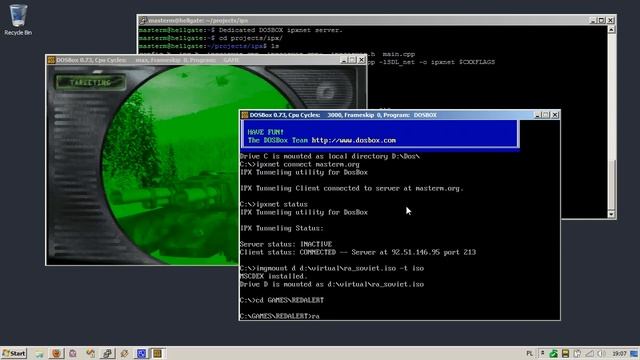Click the DOSBox taskbar button
This screenshot has width=640, height=360.
(158, 353)
